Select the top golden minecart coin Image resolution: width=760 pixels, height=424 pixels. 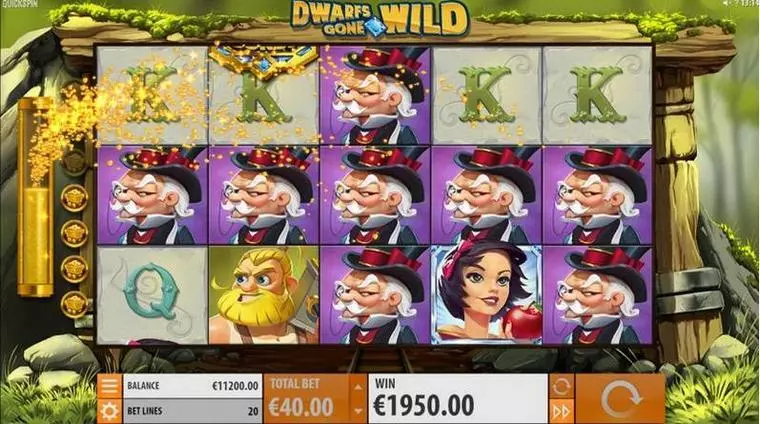tap(74, 198)
